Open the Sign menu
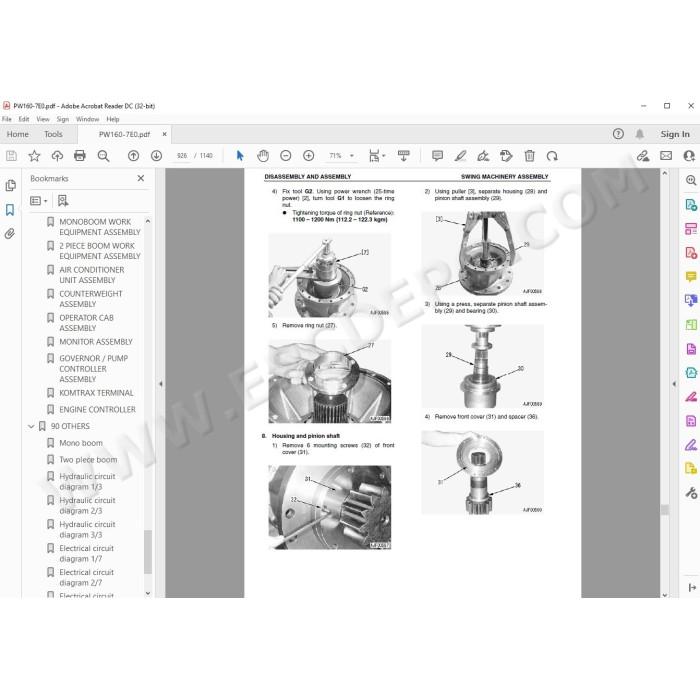 (x=62, y=119)
